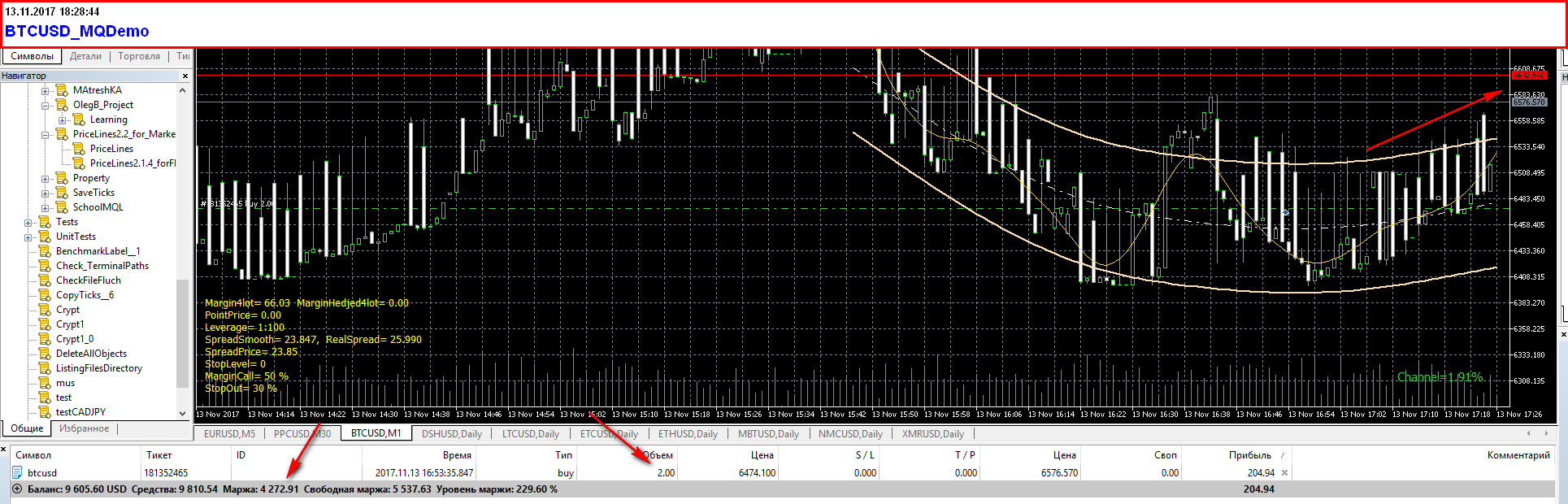Switch to the PPCUSD,M30 chart tab
Image resolution: width=1568 pixels, height=504 pixels.
(302, 433)
